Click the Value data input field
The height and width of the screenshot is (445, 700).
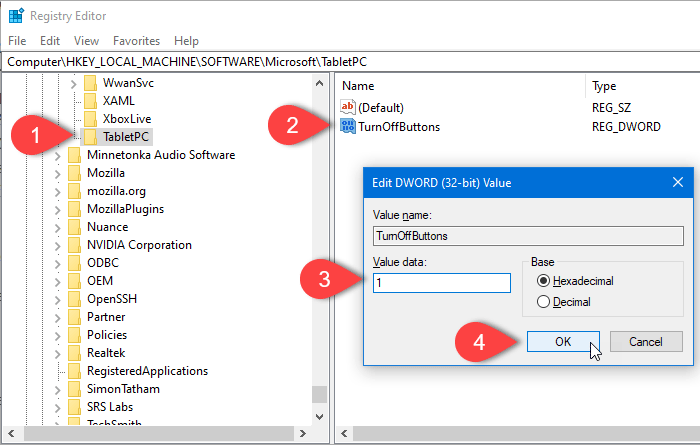tap(441, 283)
